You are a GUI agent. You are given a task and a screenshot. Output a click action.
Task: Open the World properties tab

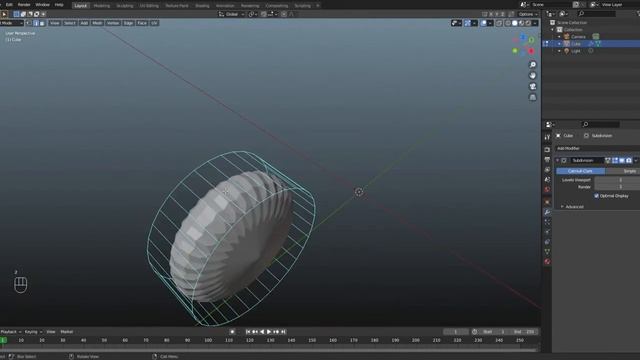click(x=547, y=189)
